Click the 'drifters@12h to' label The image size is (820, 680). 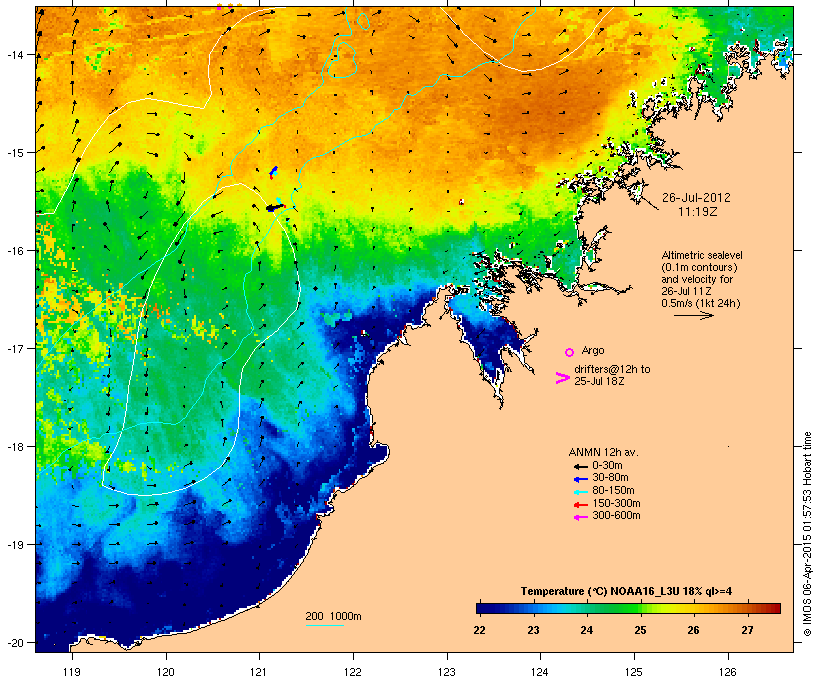[x=612, y=369]
